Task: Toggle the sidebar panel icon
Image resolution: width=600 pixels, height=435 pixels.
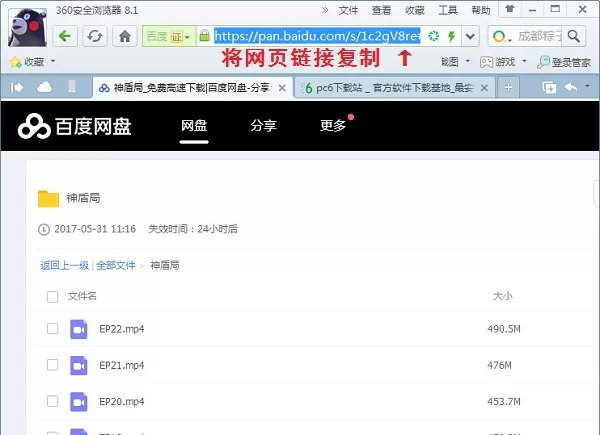Action: click(x=17, y=88)
